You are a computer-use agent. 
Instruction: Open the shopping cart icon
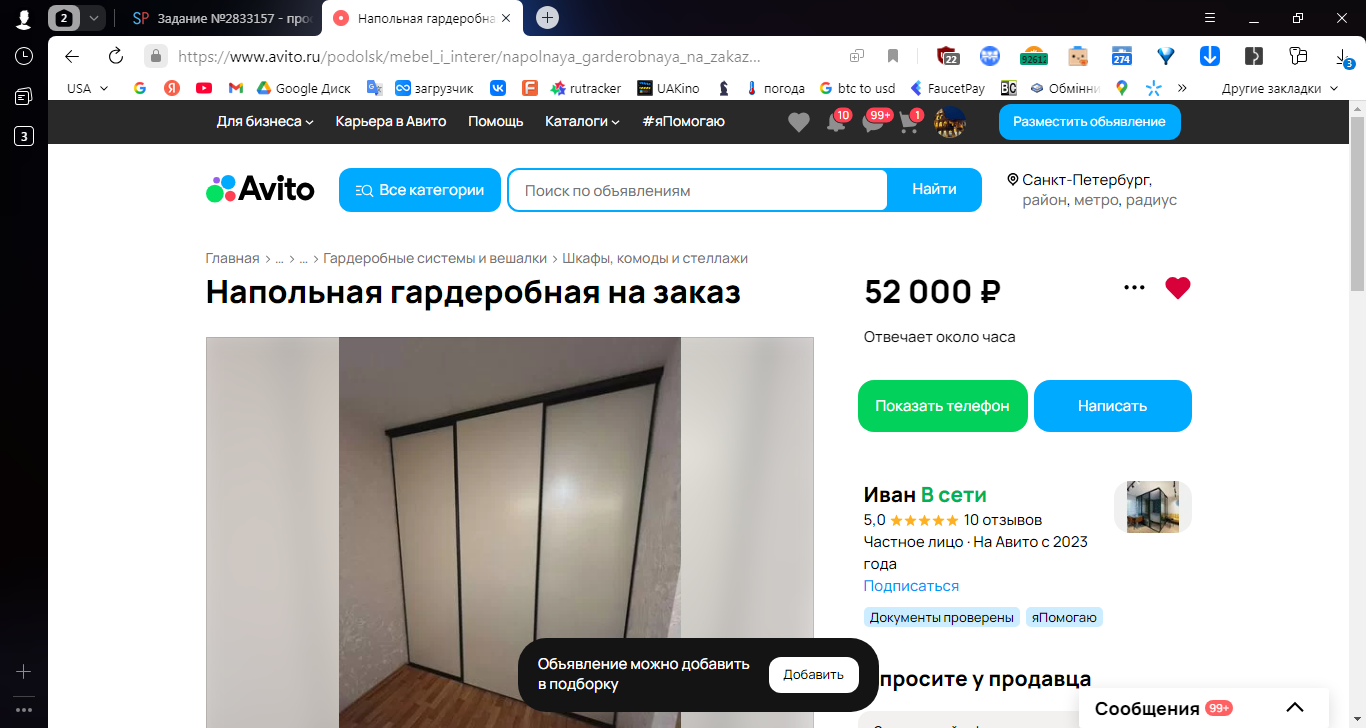click(x=909, y=122)
